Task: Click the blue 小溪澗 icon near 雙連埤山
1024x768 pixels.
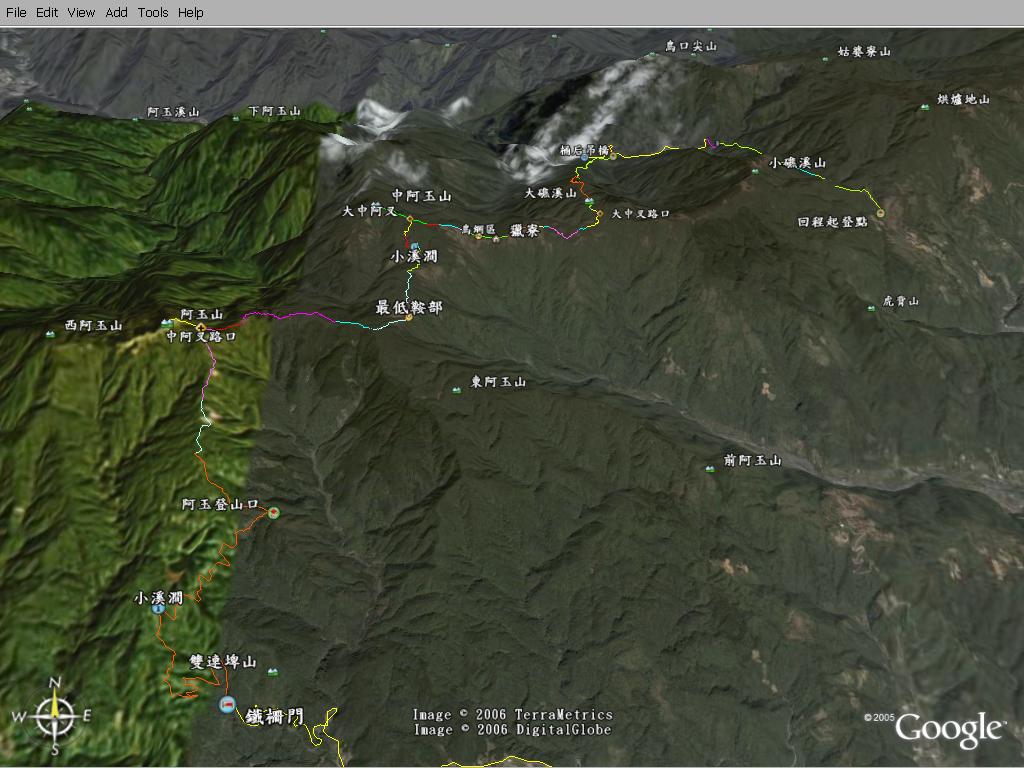Action: 158,608
